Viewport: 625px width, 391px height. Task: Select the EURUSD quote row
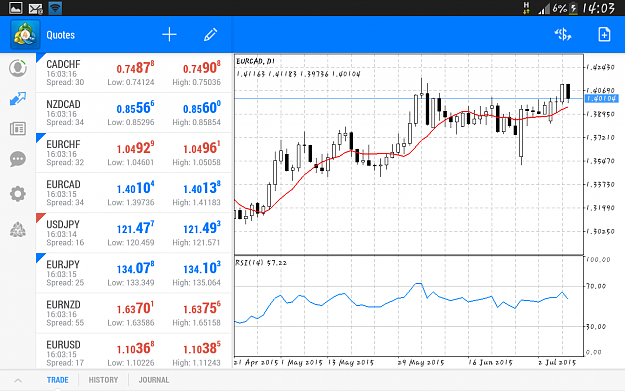click(134, 352)
